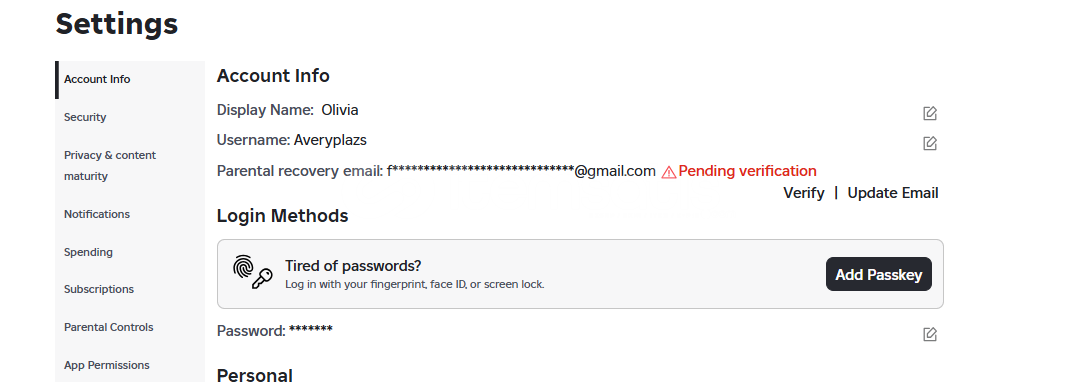Image resolution: width=1078 pixels, height=382 pixels.
Task: Edit the Display Name using pencil icon
Action: (x=930, y=113)
